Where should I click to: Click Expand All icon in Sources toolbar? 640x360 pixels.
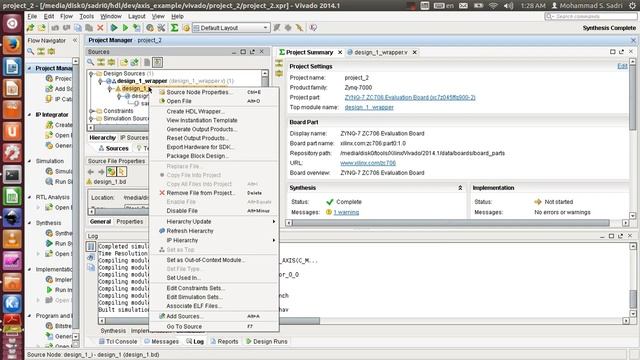[111, 62]
